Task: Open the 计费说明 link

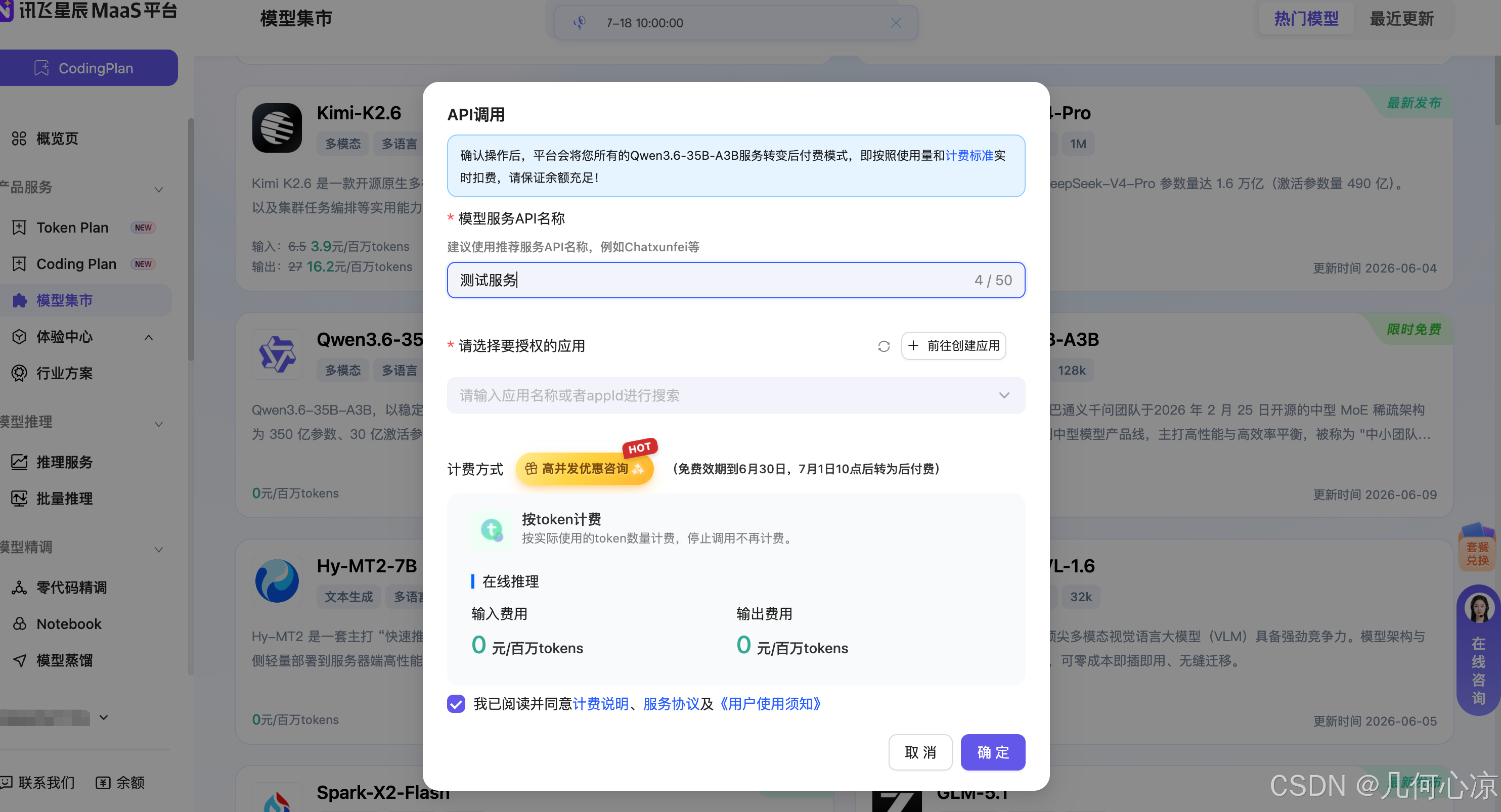Action: coord(601,704)
